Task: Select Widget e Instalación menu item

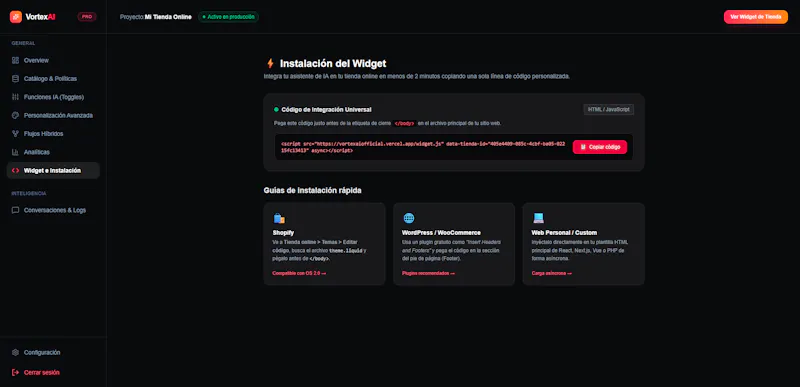Action: (x=53, y=170)
